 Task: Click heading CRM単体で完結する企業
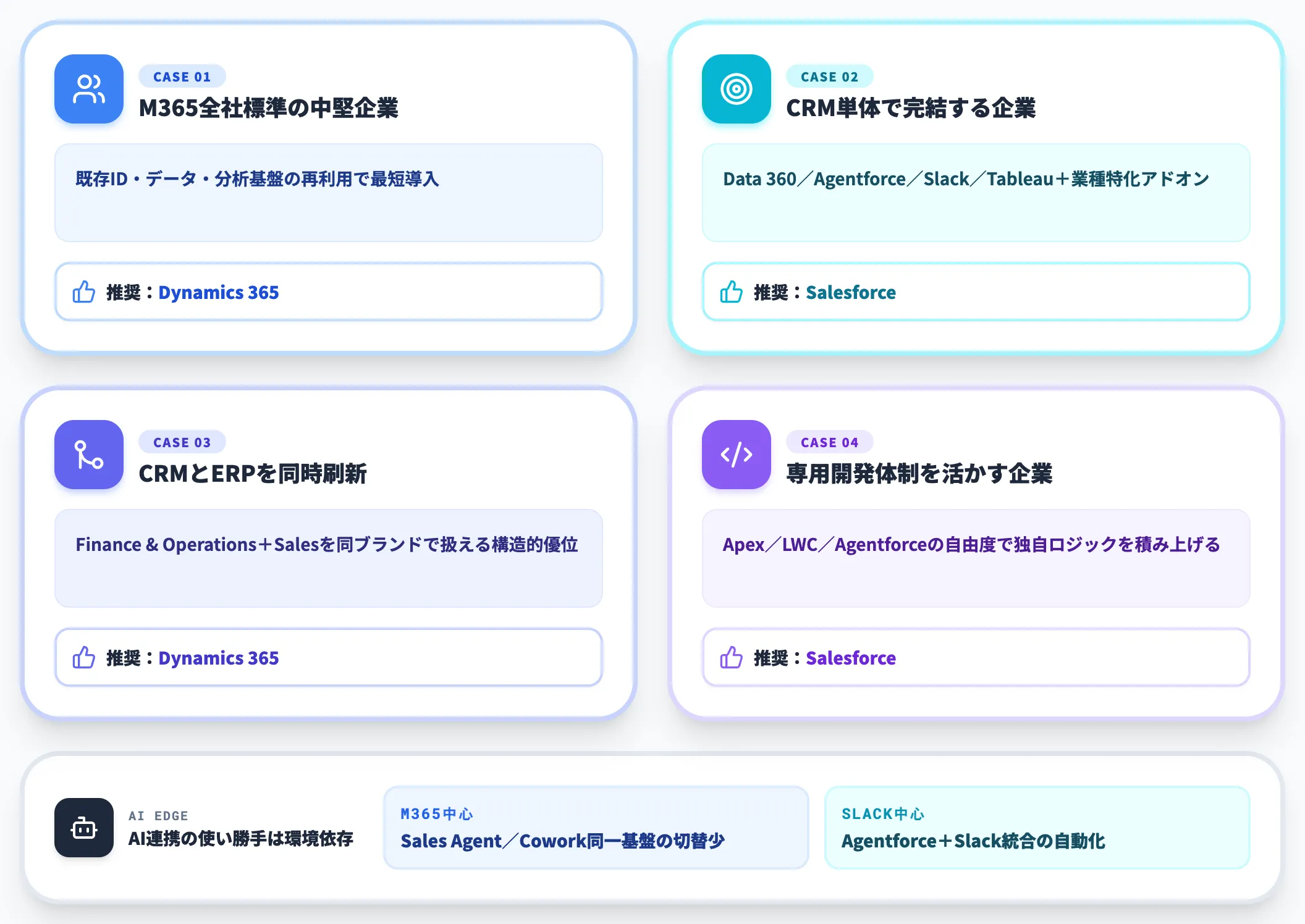point(911,108)
